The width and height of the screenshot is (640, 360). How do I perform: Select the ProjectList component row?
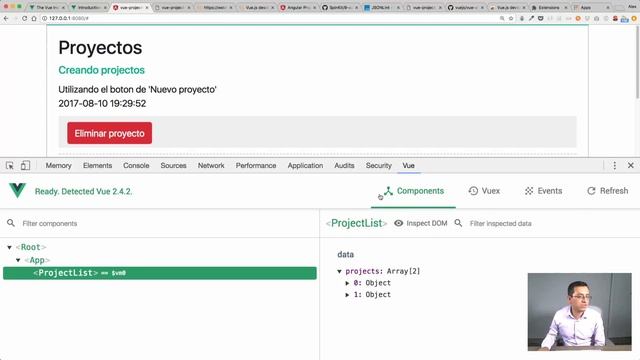tap(160, 273)
